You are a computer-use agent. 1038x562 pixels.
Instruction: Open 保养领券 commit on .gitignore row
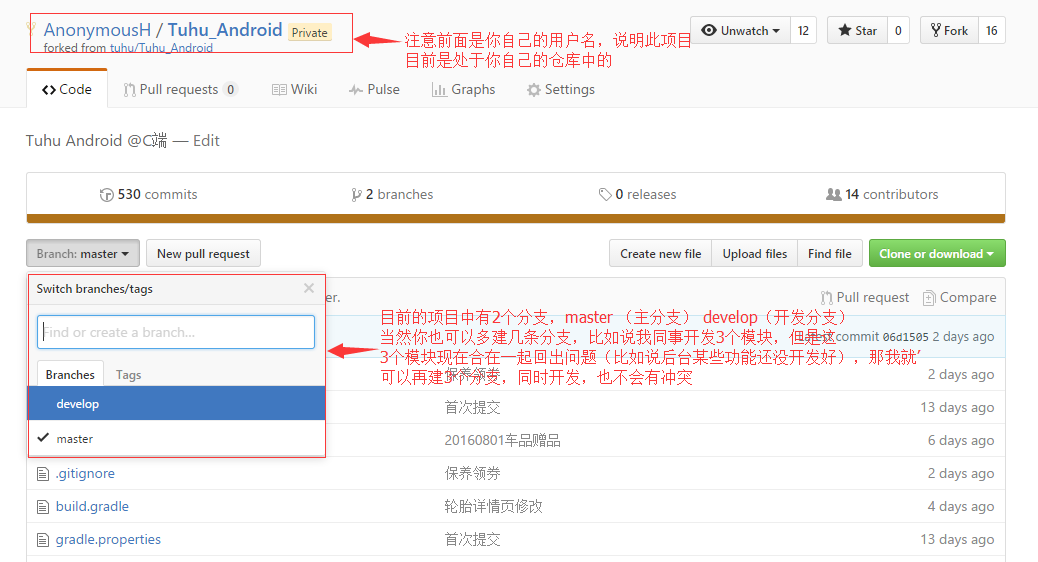click(472, 473)
